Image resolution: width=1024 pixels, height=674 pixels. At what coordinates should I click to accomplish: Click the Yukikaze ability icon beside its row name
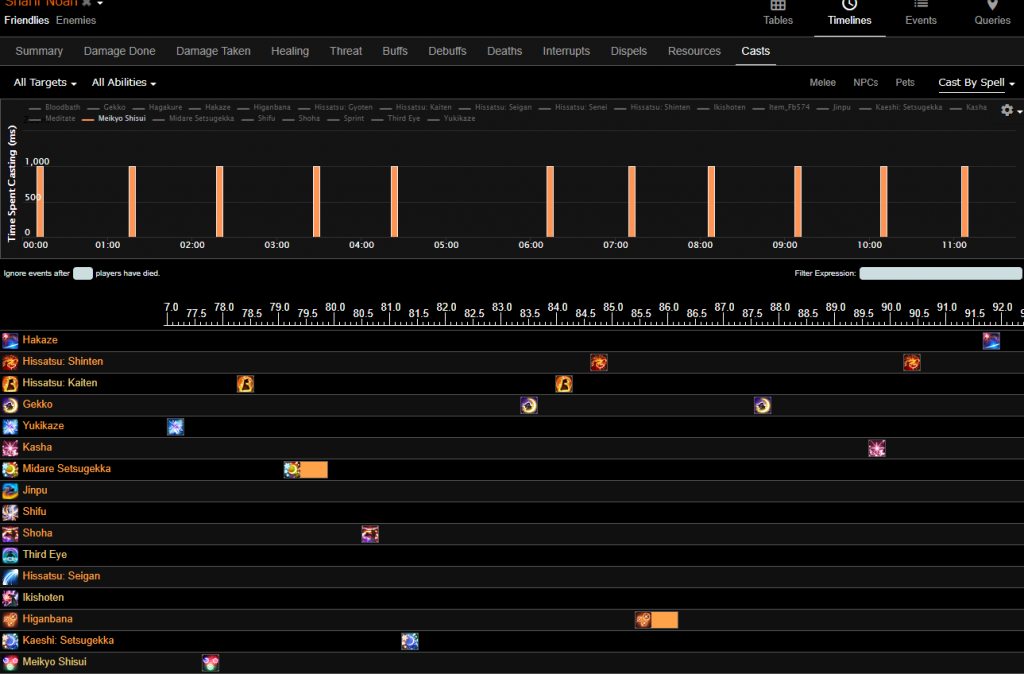coord(10,426)
